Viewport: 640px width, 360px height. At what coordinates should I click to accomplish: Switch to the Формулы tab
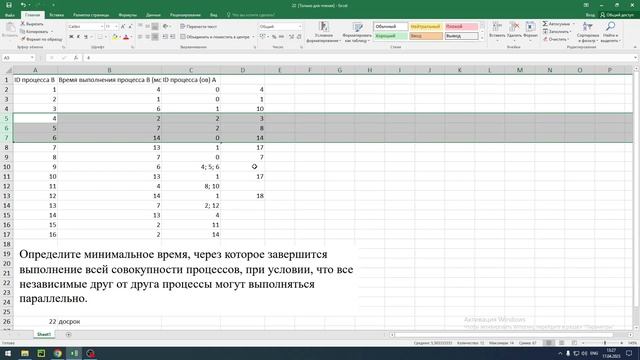128,15
